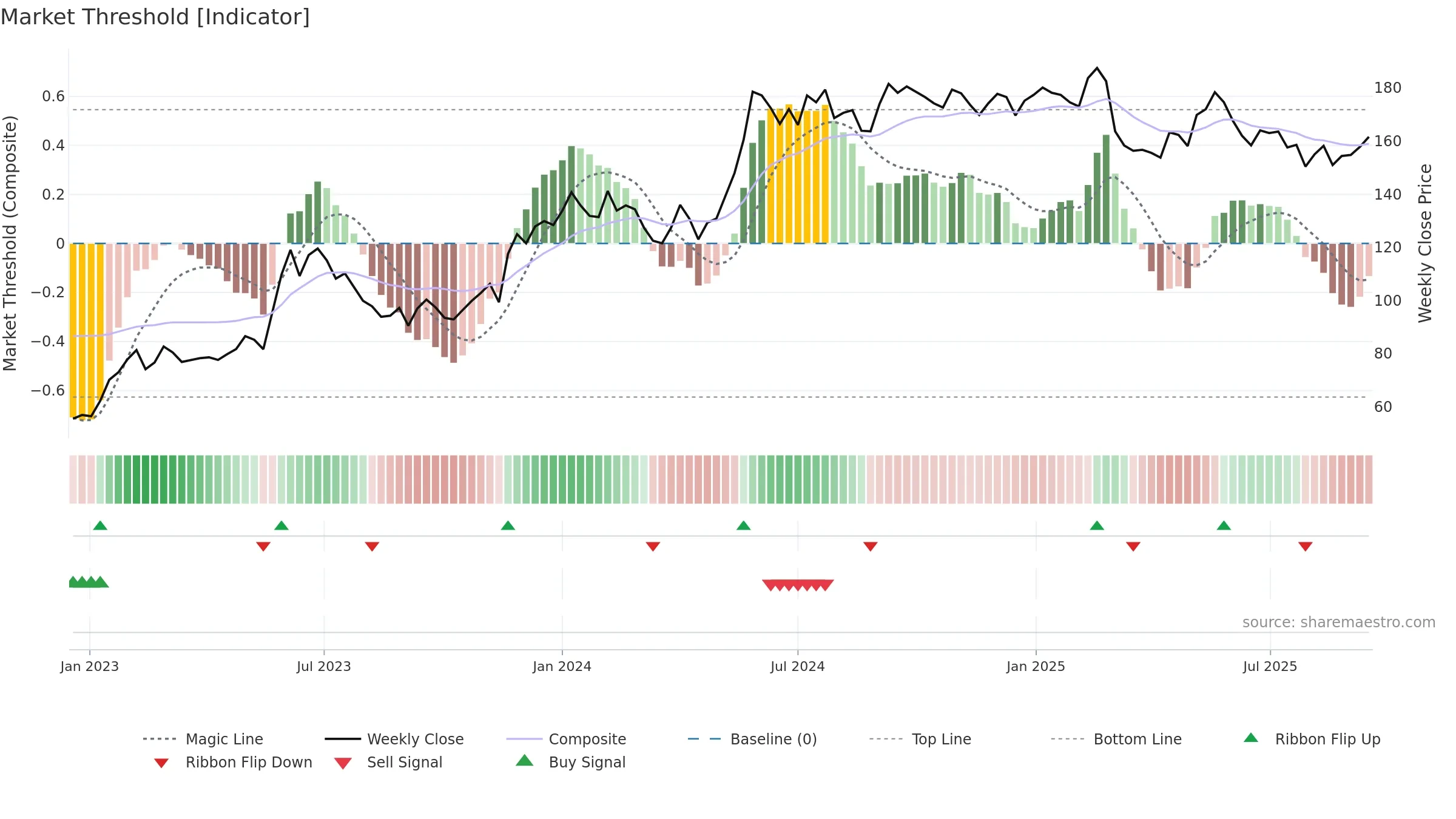The height and width of the screenshot is (819, 1456).
Task: Click the red sell signal cluster near Jul 2024
Action: point(798,585)
